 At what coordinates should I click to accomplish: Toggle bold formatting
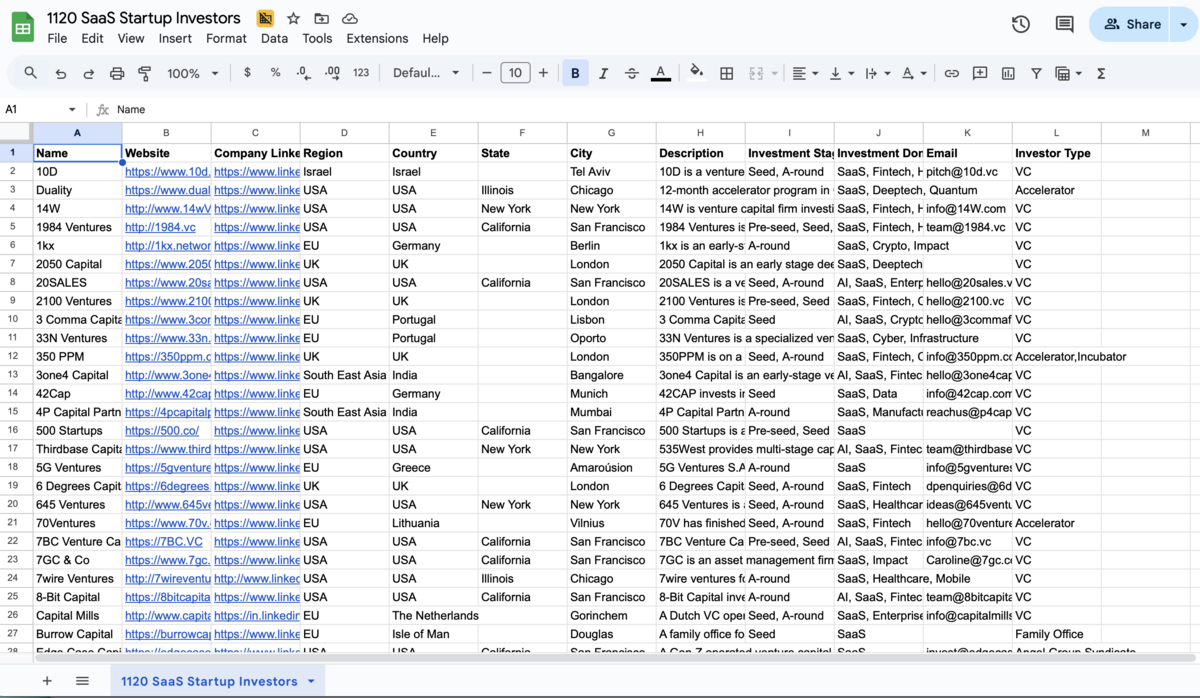pos(575,72)
